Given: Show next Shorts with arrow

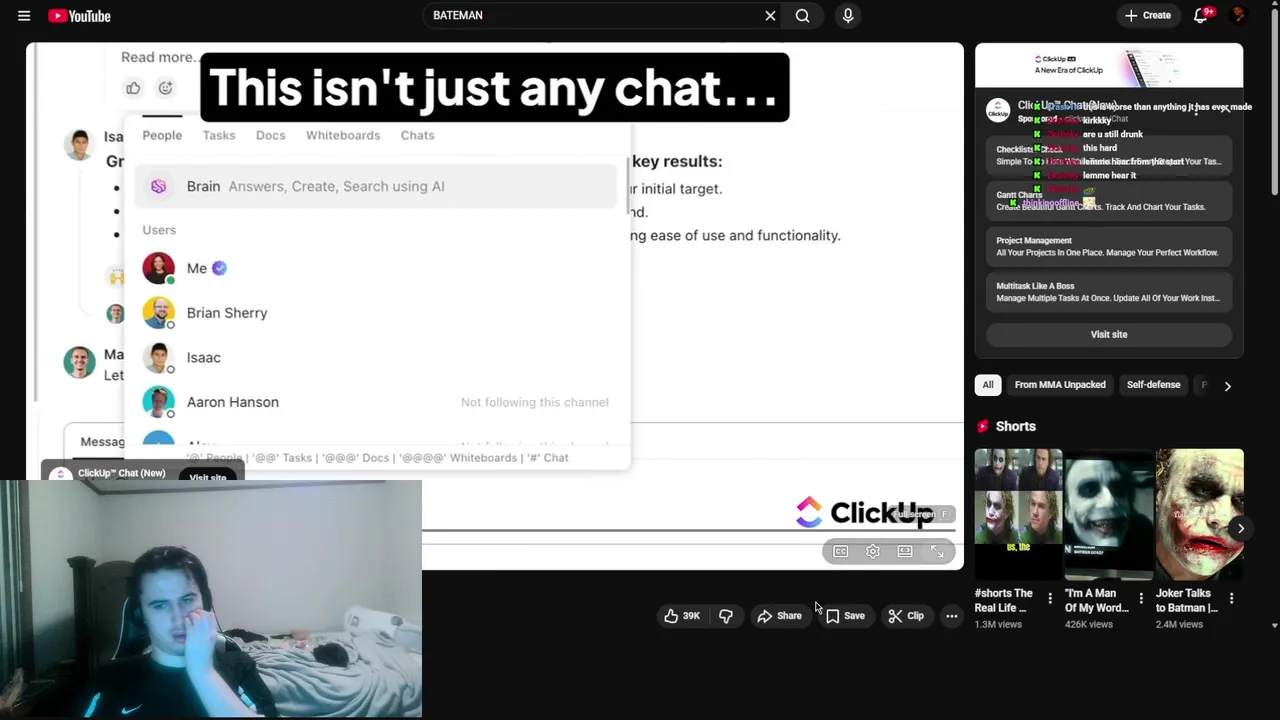Looking at the screenshot, I should pos(1241,528).
